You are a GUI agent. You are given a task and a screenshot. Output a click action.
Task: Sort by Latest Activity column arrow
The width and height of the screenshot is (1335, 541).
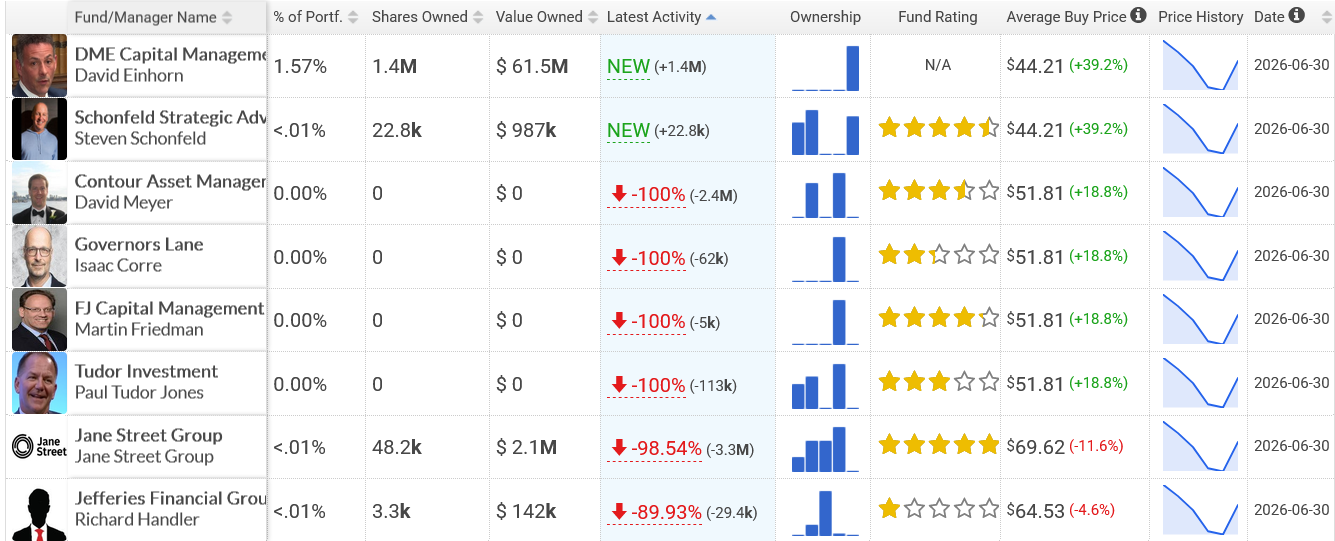[x=711, y=17]
